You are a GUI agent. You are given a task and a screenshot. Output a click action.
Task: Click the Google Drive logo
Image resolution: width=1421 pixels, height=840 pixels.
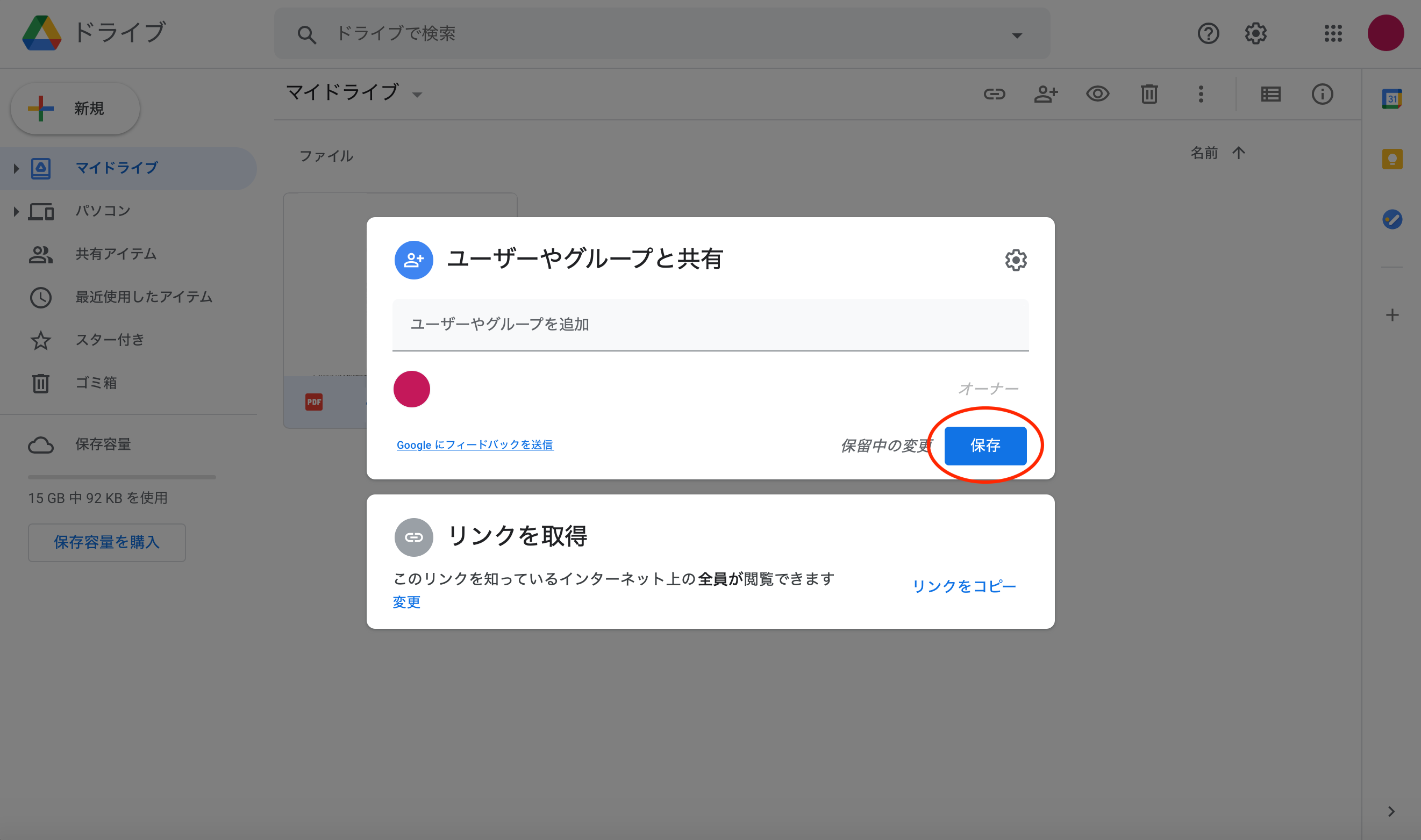pos(42,33)
